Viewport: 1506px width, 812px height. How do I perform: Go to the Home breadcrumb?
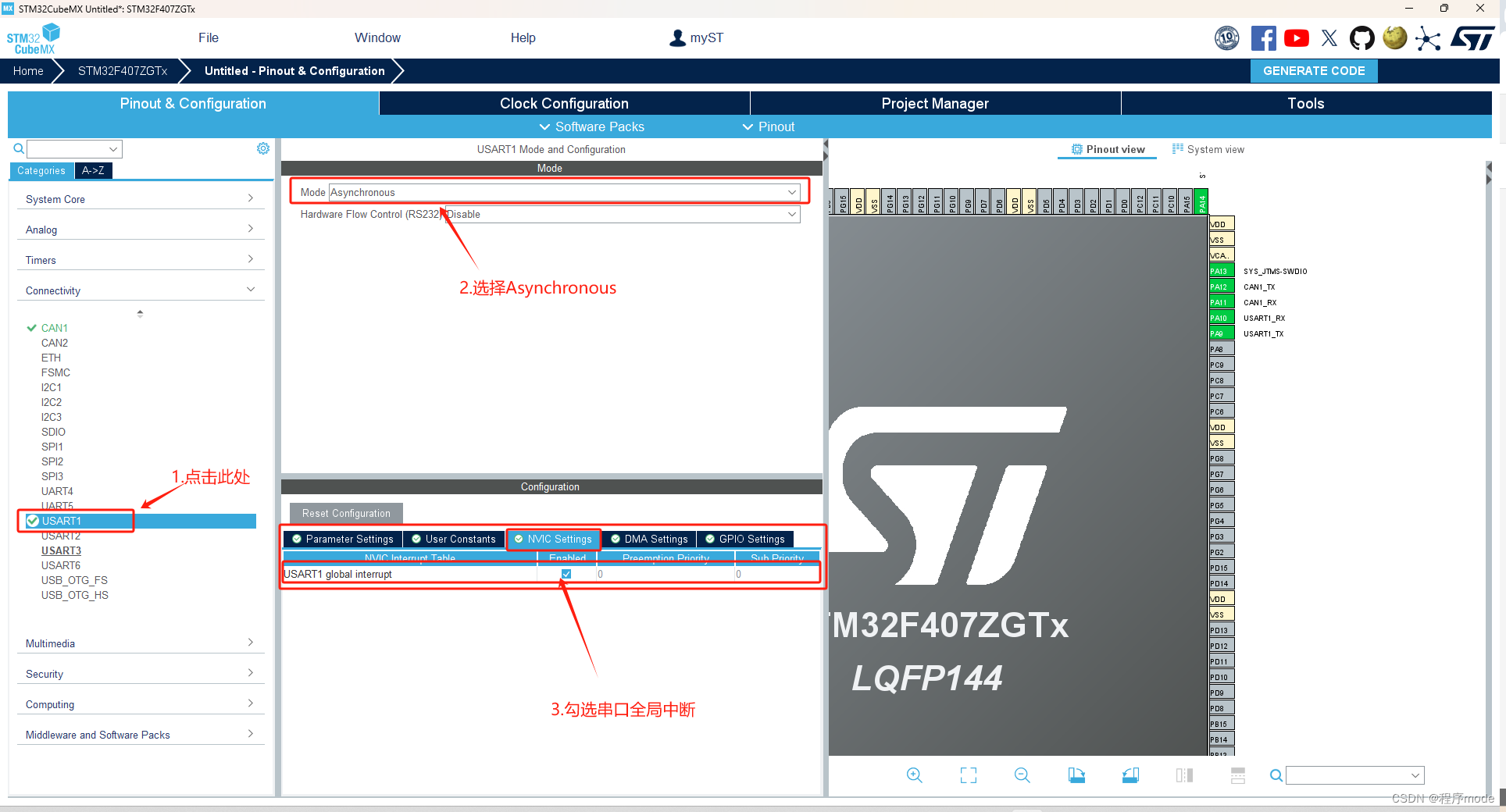[x=28, y=70]
